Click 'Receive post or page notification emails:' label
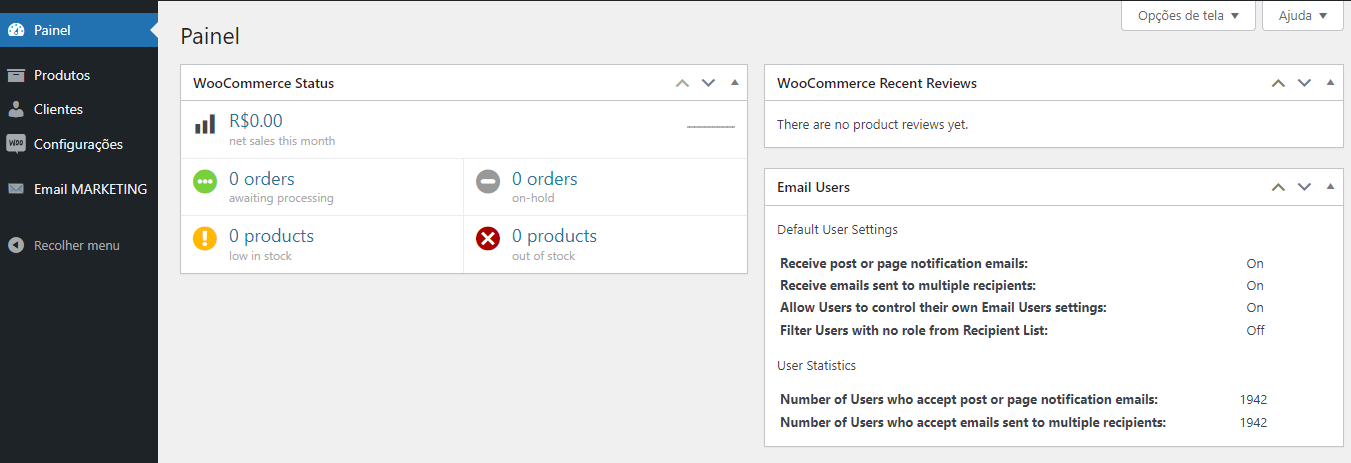This screenshot has height=463, width=1351. pyautogui.click(x=904, y=264)
